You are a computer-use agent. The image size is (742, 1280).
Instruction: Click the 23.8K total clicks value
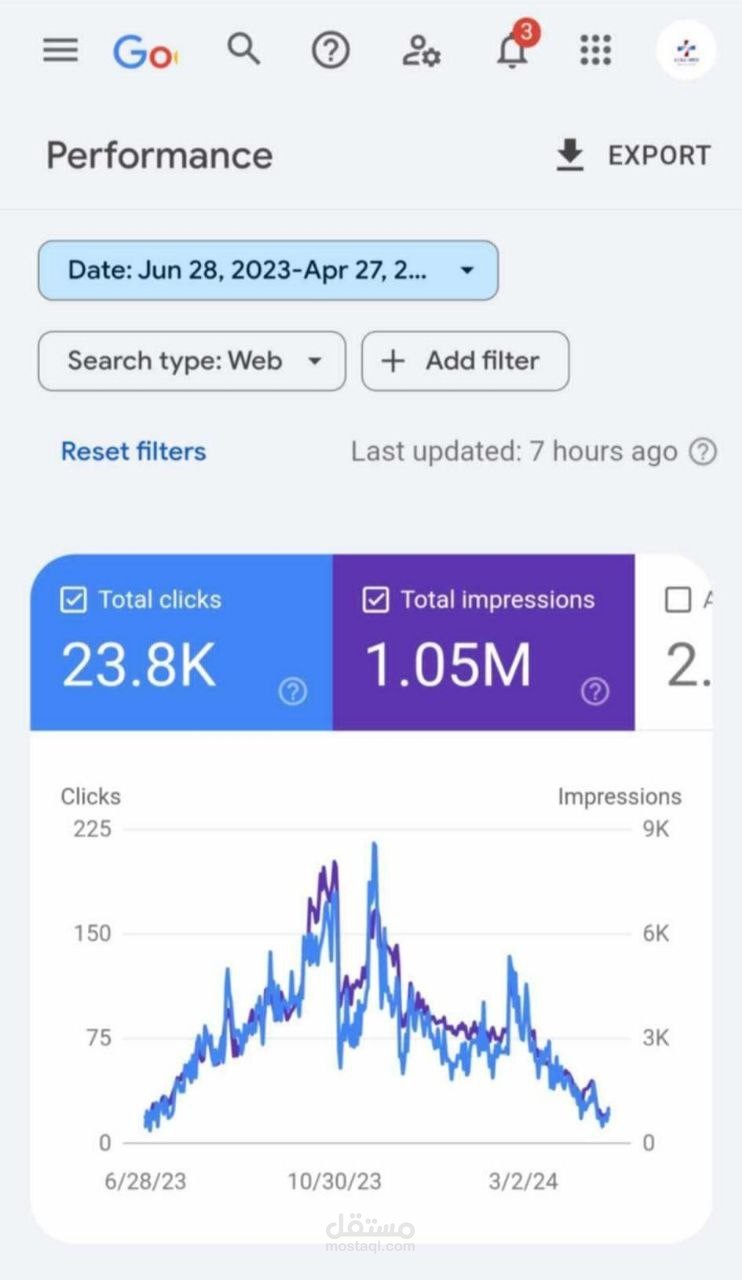(x=139, y=666)
